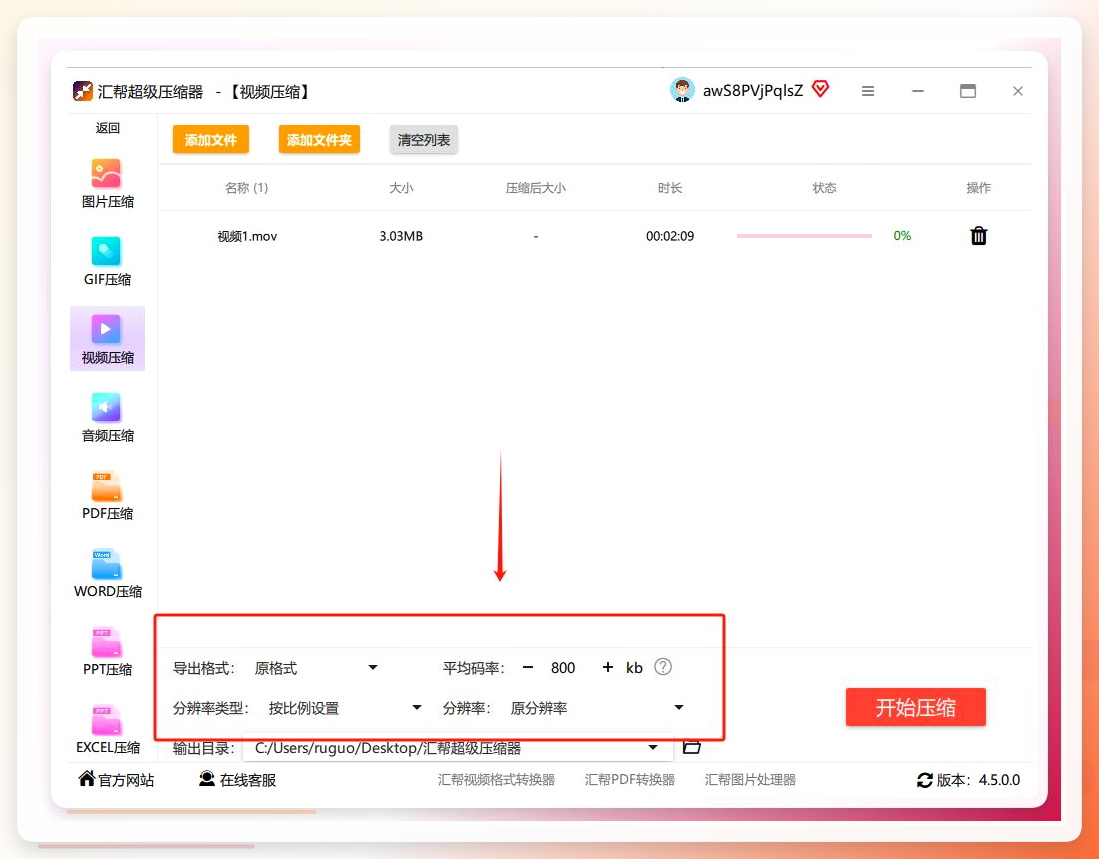Click the 3.03MB size cell
Image resolution: width=1099 pixels, height=859 pixels.
tap(401, 236)
